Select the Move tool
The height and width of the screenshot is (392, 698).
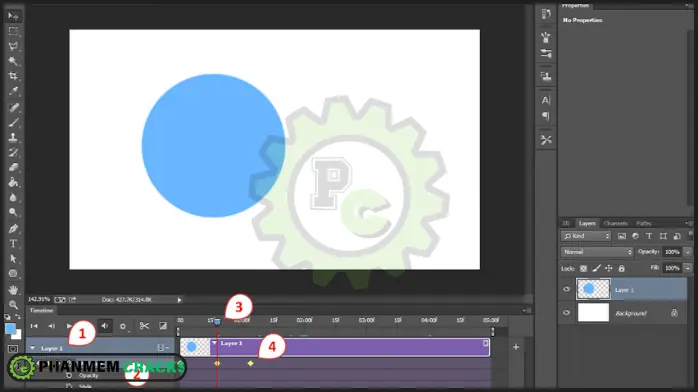click(x=13, y=16)
